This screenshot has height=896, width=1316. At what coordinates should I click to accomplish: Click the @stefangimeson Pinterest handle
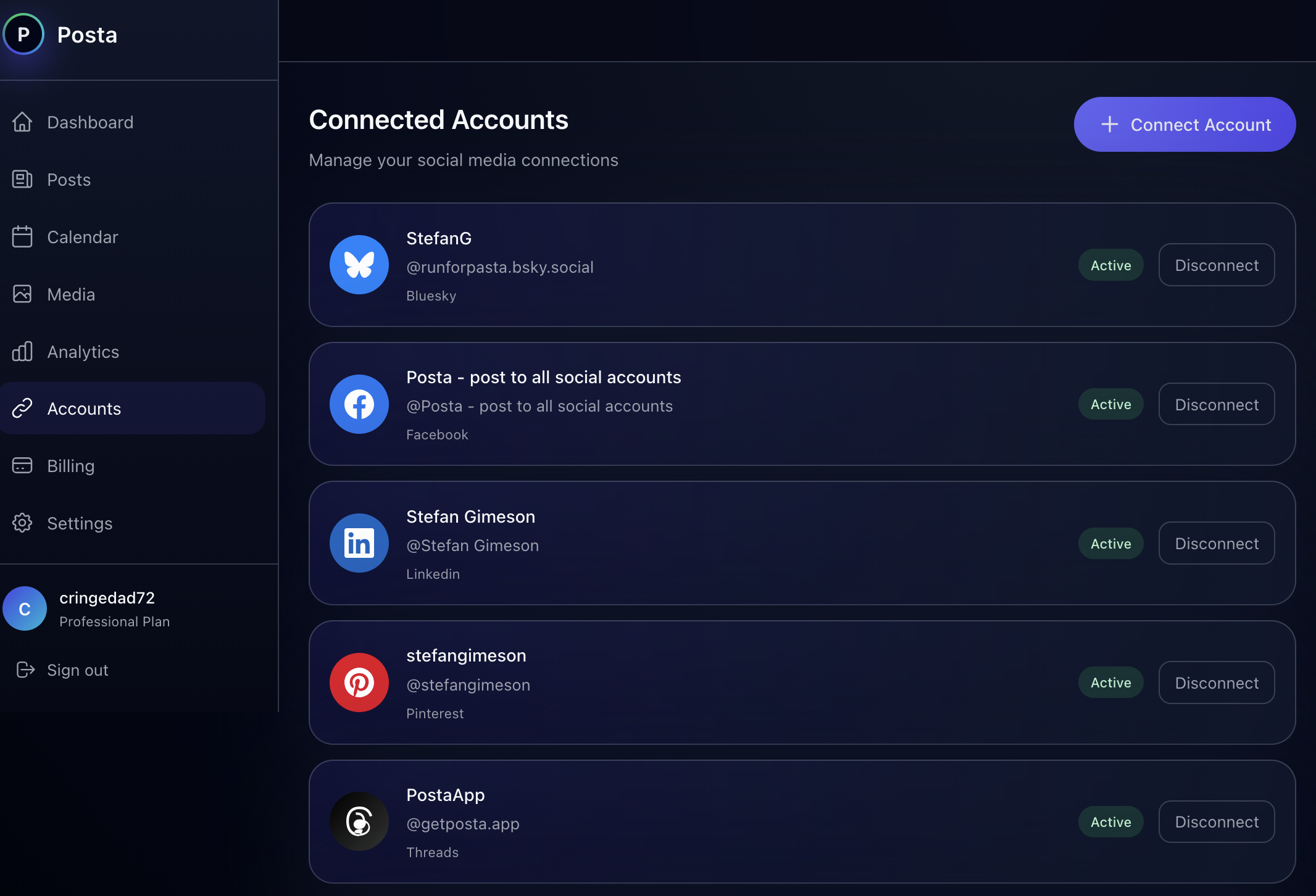point(469,685)
